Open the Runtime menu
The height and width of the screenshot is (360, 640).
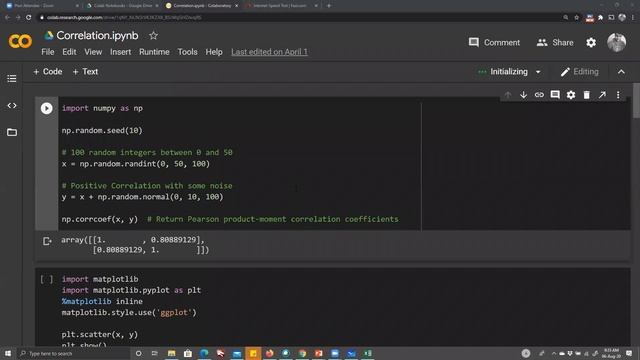pos(154,52)
